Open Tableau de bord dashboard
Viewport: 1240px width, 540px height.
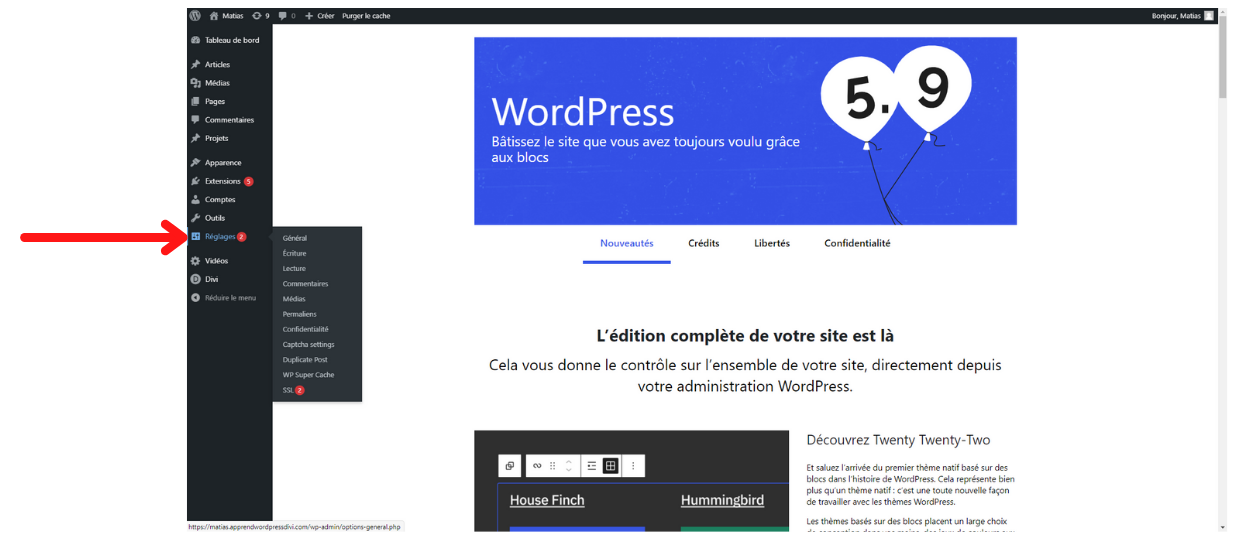(x=231, y=40)
